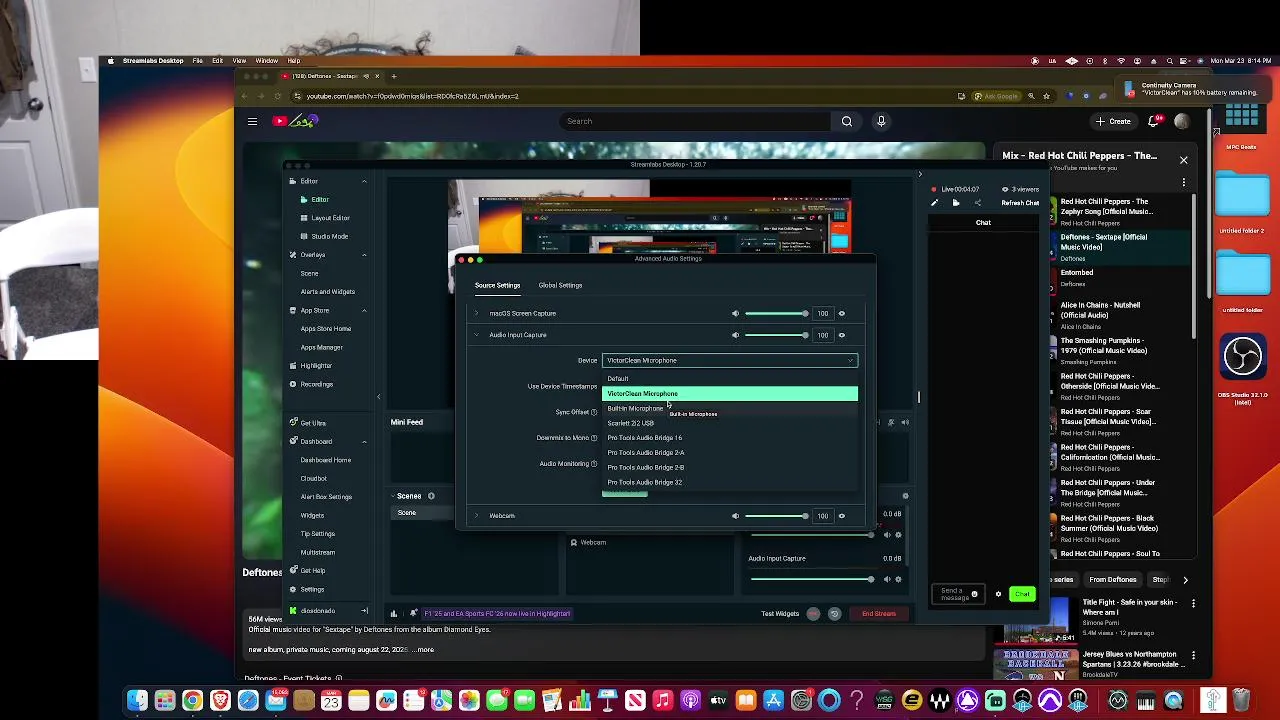Pick Pro Tools Audio Bridge 2-A
The image size is (1280, 720).
click(730, 453)
